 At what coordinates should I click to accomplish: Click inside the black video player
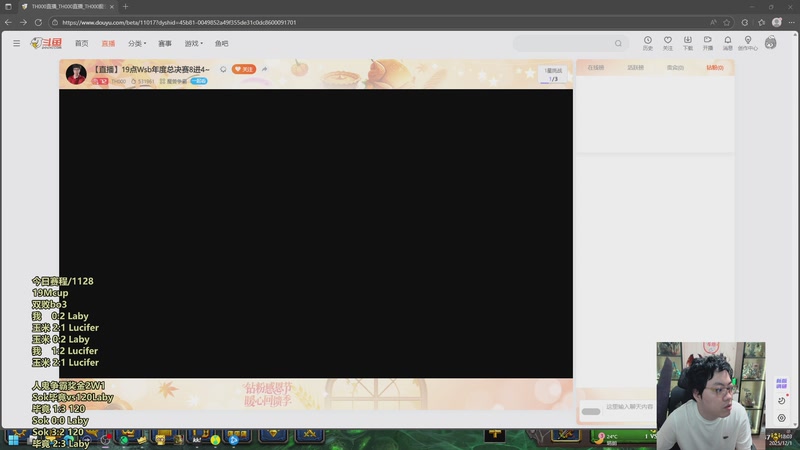coord(316,234)
